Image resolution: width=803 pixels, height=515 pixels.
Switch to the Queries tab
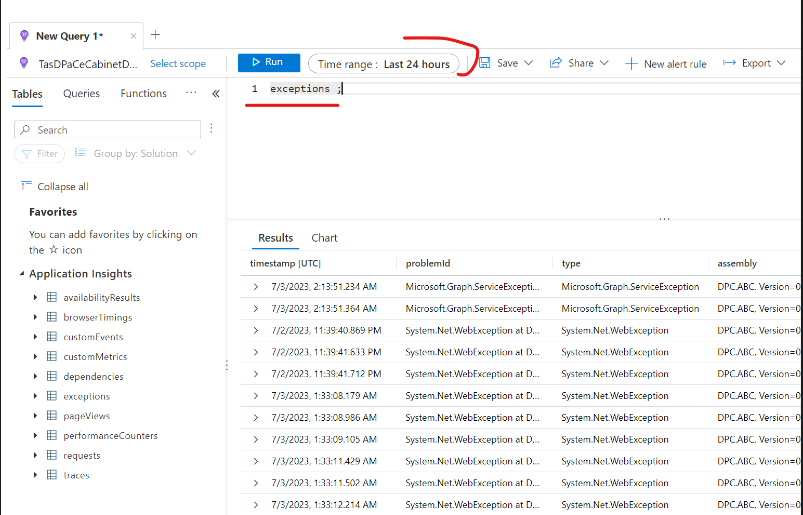[81, 94]
